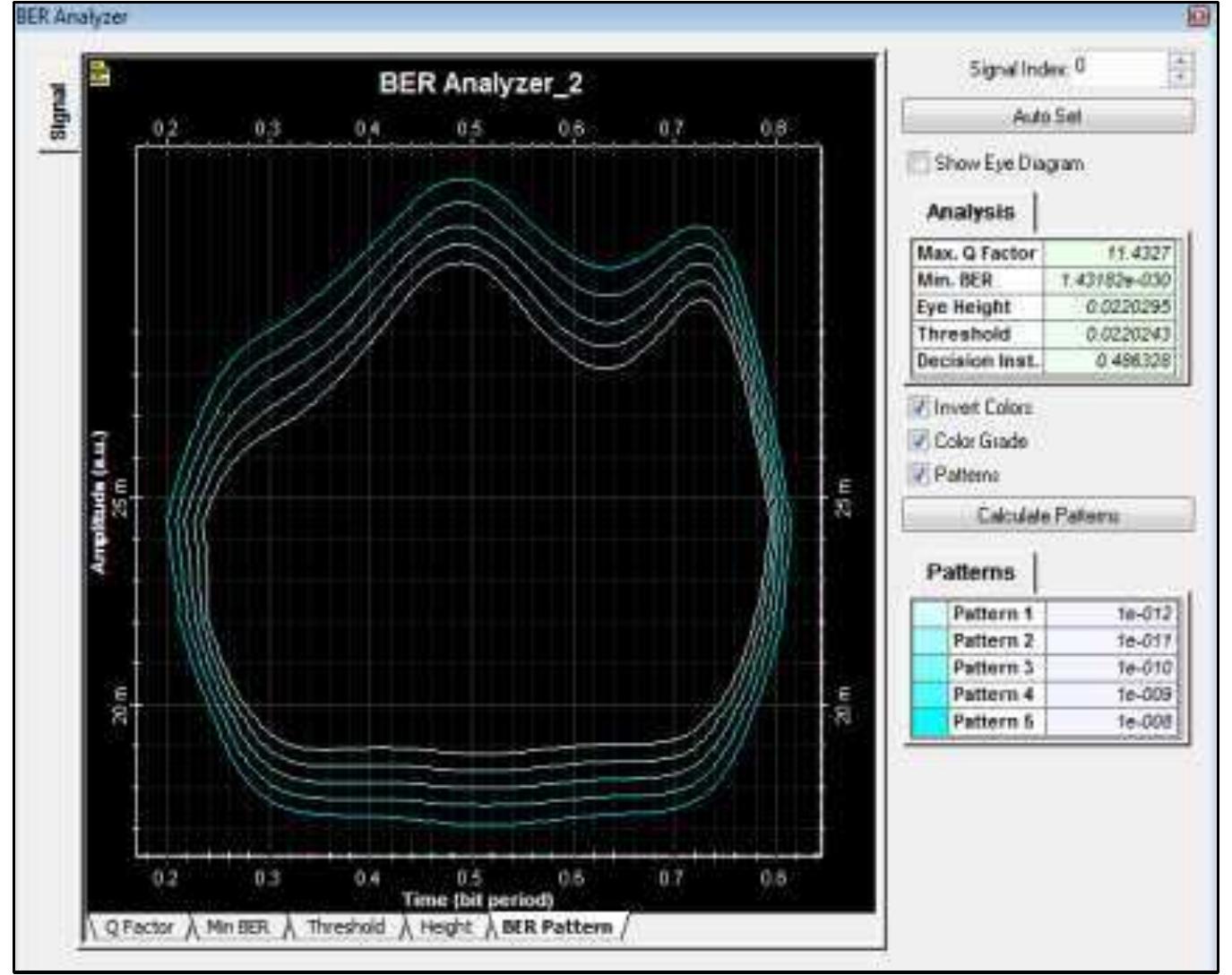Toggle the Patterns checkbox
Image resolution: width=1232 pixels, height=975 pixels.
click(918, 474)
